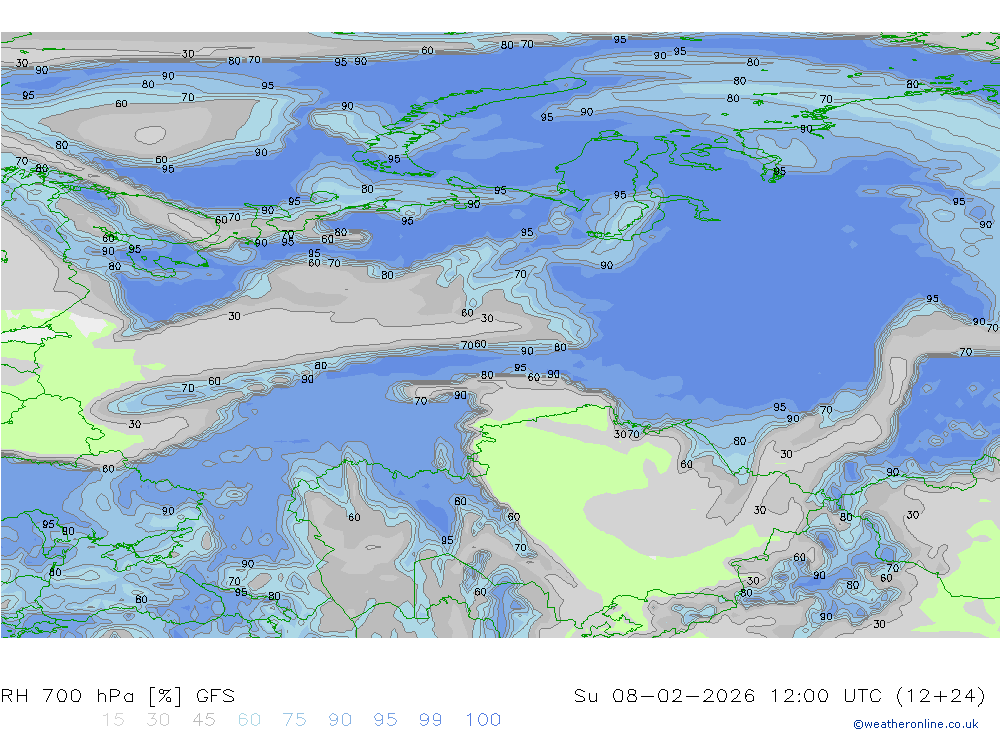Select legend value 75 in the color scale
This screenshot has width=1000, height=733.
pos(295,720)
